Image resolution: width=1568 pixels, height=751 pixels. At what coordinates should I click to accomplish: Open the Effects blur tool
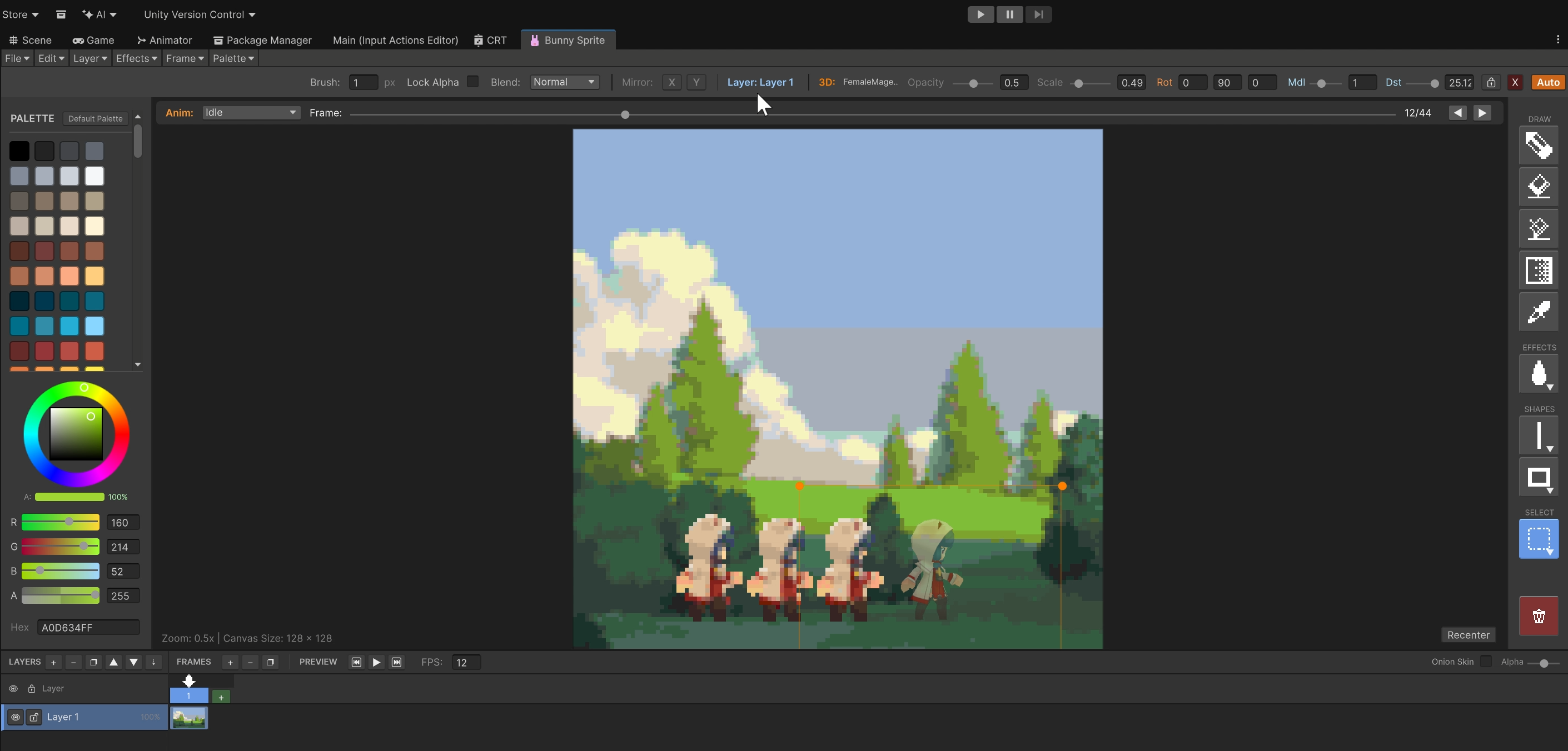[1539, 374]
